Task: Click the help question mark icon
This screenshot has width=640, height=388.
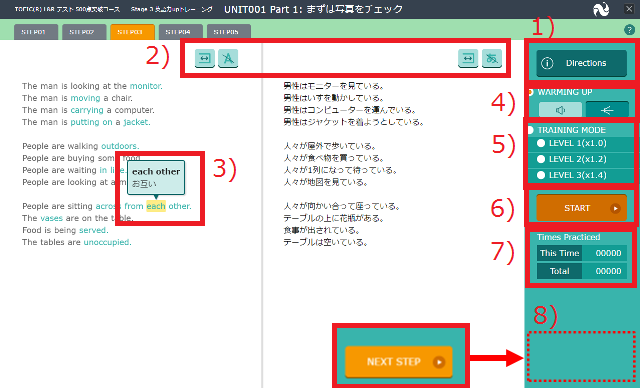Action: click(x=629, y=30)
